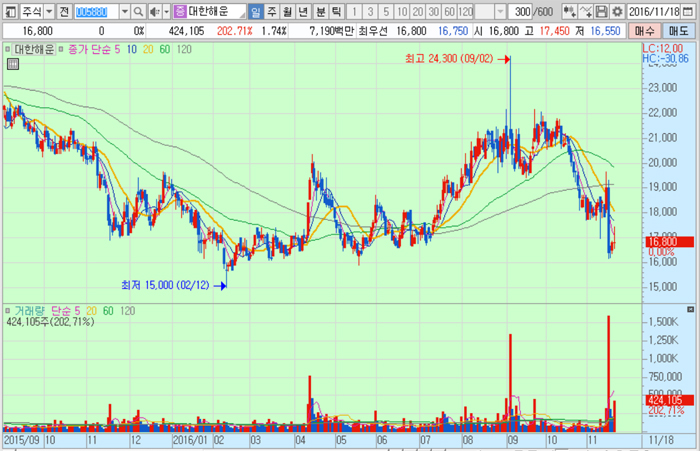Click the speaker sound icon

(151, 12)
